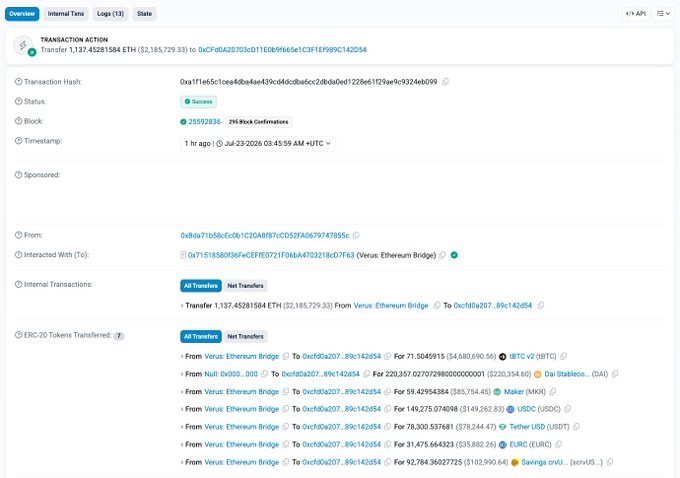This screenshot has height=478, width=680.
Task: Open the list options dropdown at top right
Action: click(663, 14)
